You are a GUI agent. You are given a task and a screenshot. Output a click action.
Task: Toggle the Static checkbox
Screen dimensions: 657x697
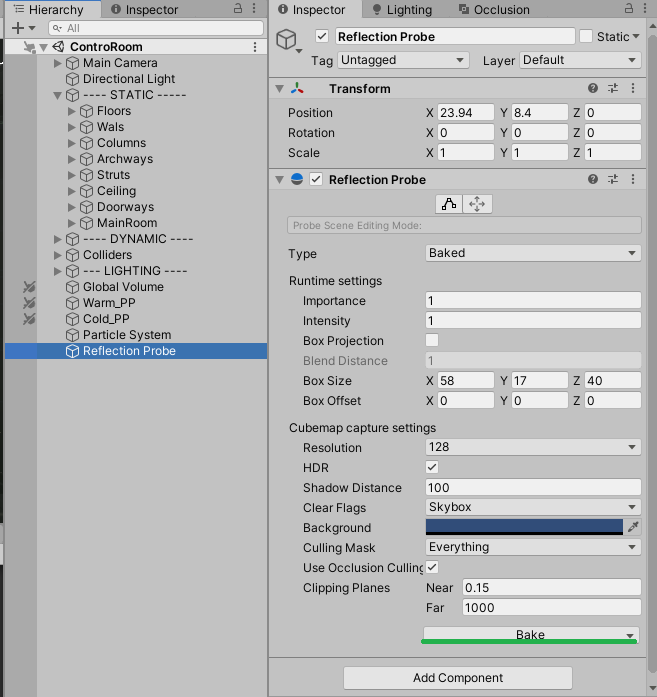(586, 36)
